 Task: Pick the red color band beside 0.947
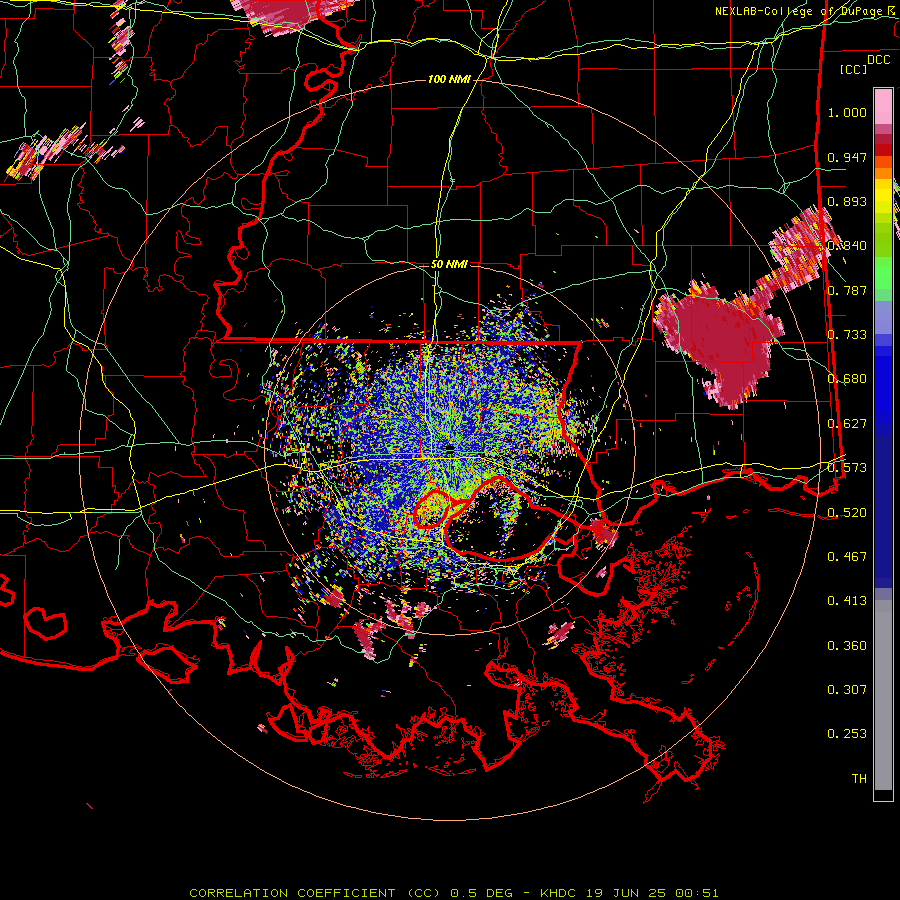[883, 150]
